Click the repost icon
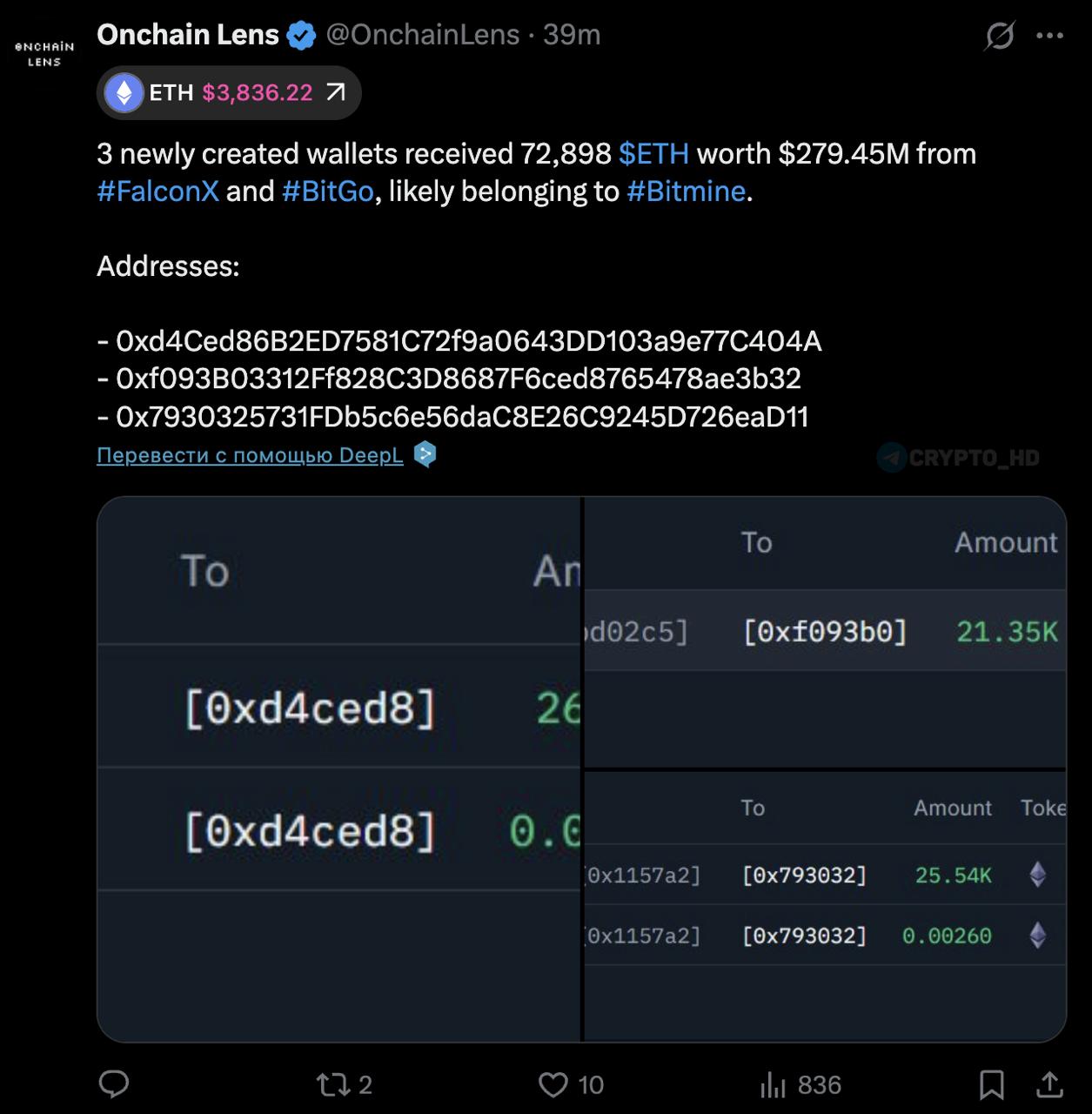Viewport: 1092px width, 1114px height. [332, 1084]
